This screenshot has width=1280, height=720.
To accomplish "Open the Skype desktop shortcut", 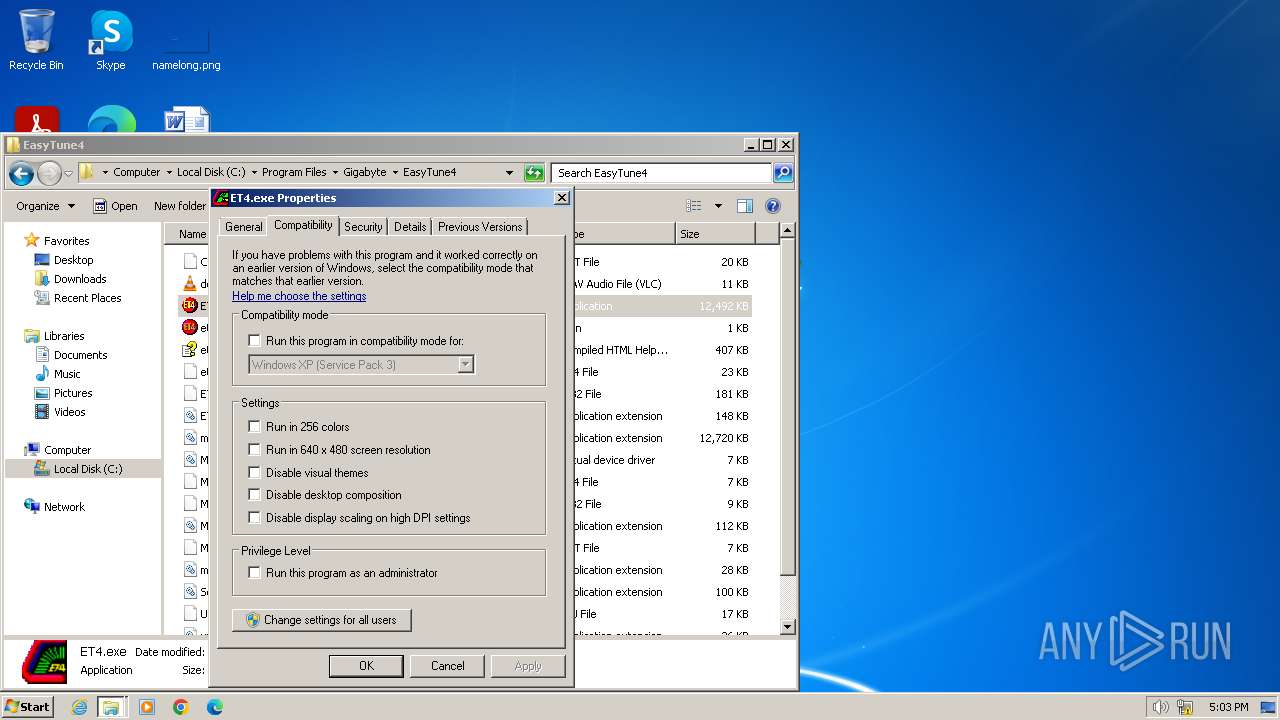I will point(110,40).
